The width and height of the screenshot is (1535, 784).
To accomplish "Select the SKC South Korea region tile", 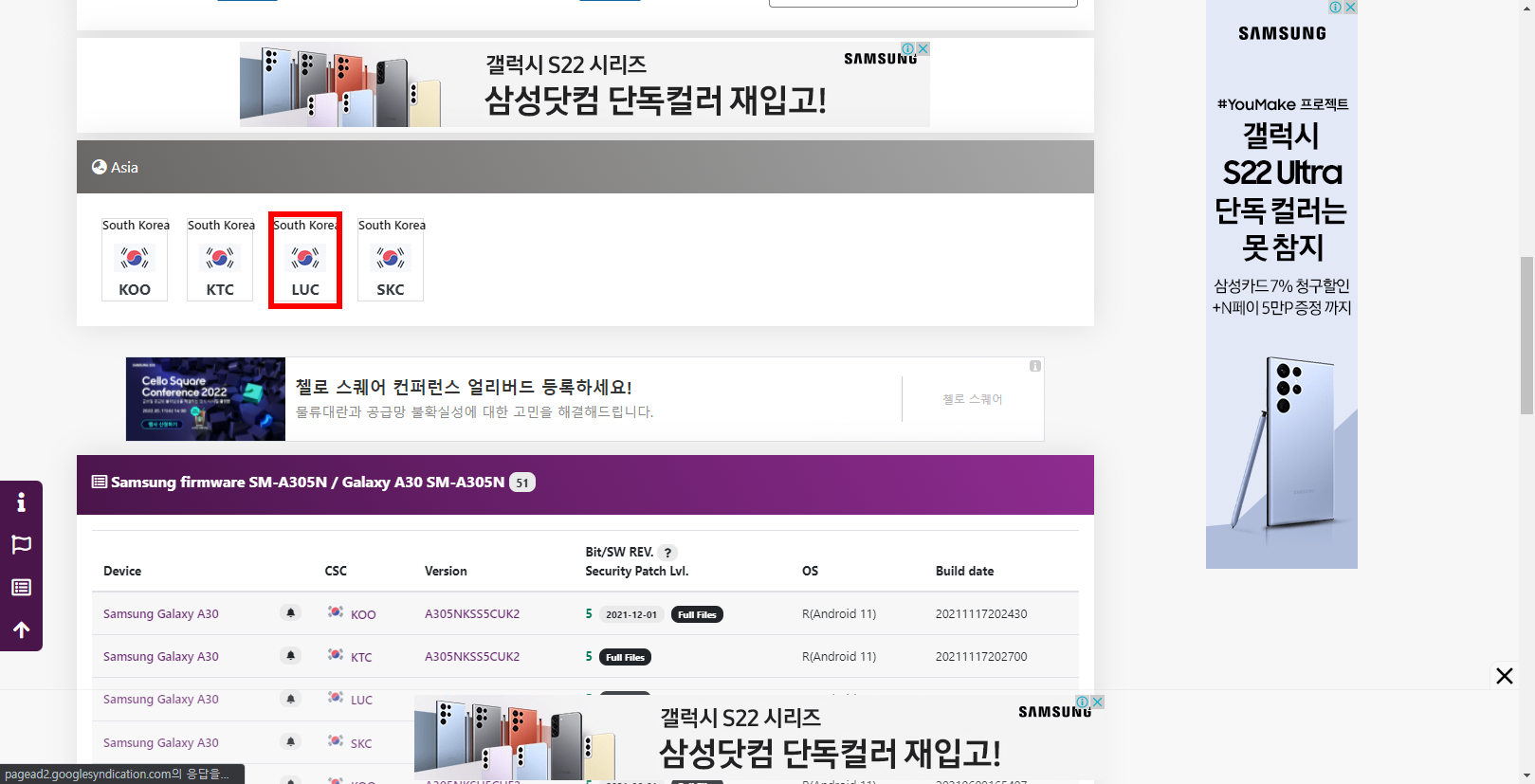I will click(x=391, y=260).
